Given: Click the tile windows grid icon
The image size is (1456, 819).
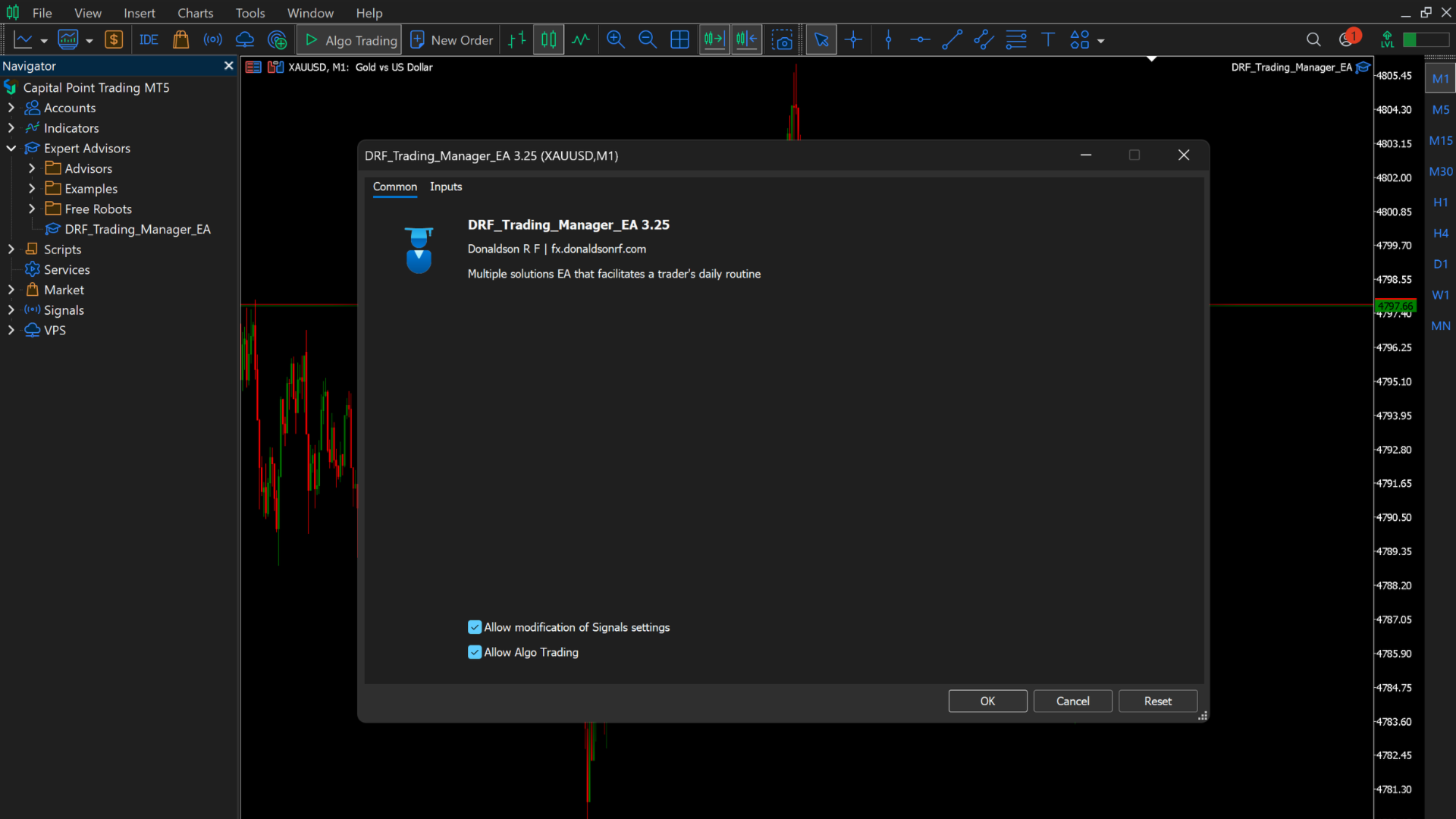Looking at the screenshot, I should click(679, 40).
